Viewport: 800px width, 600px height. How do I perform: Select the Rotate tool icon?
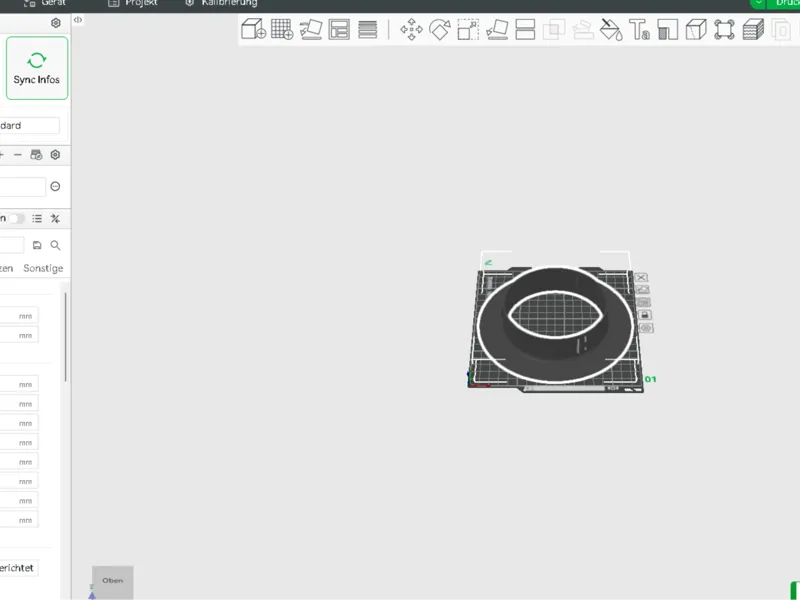(x=440, y=29)
